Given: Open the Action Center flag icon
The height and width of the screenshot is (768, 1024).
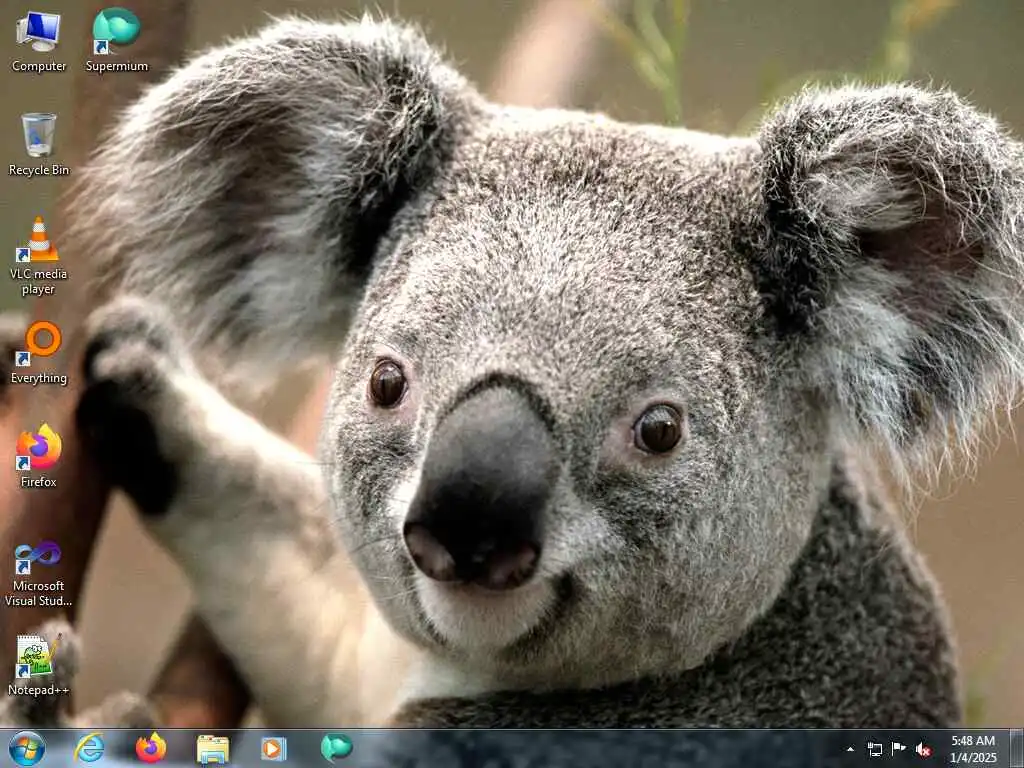Looking at the screenshot, I should coord(899,749).
